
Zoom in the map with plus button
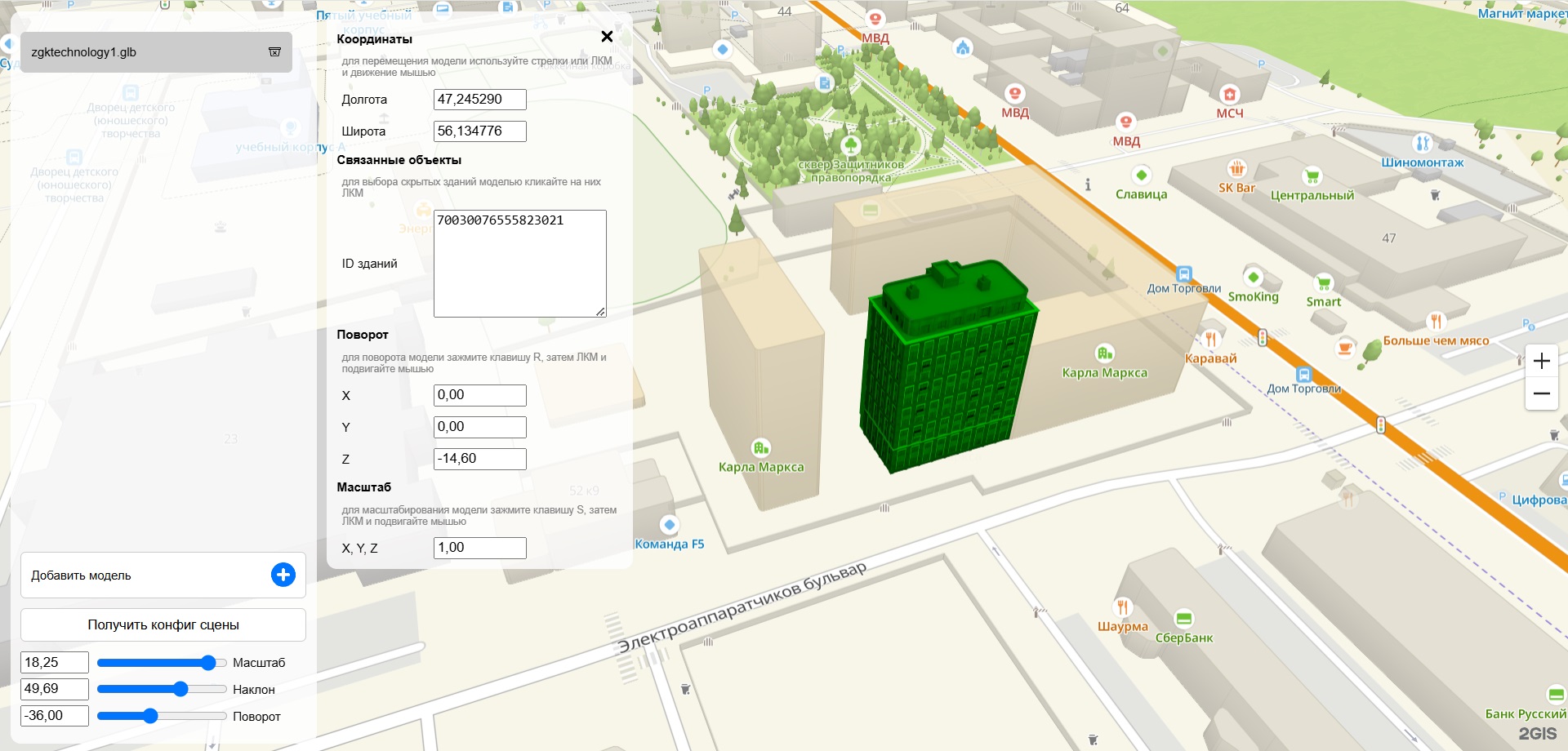pos(1541,361)
